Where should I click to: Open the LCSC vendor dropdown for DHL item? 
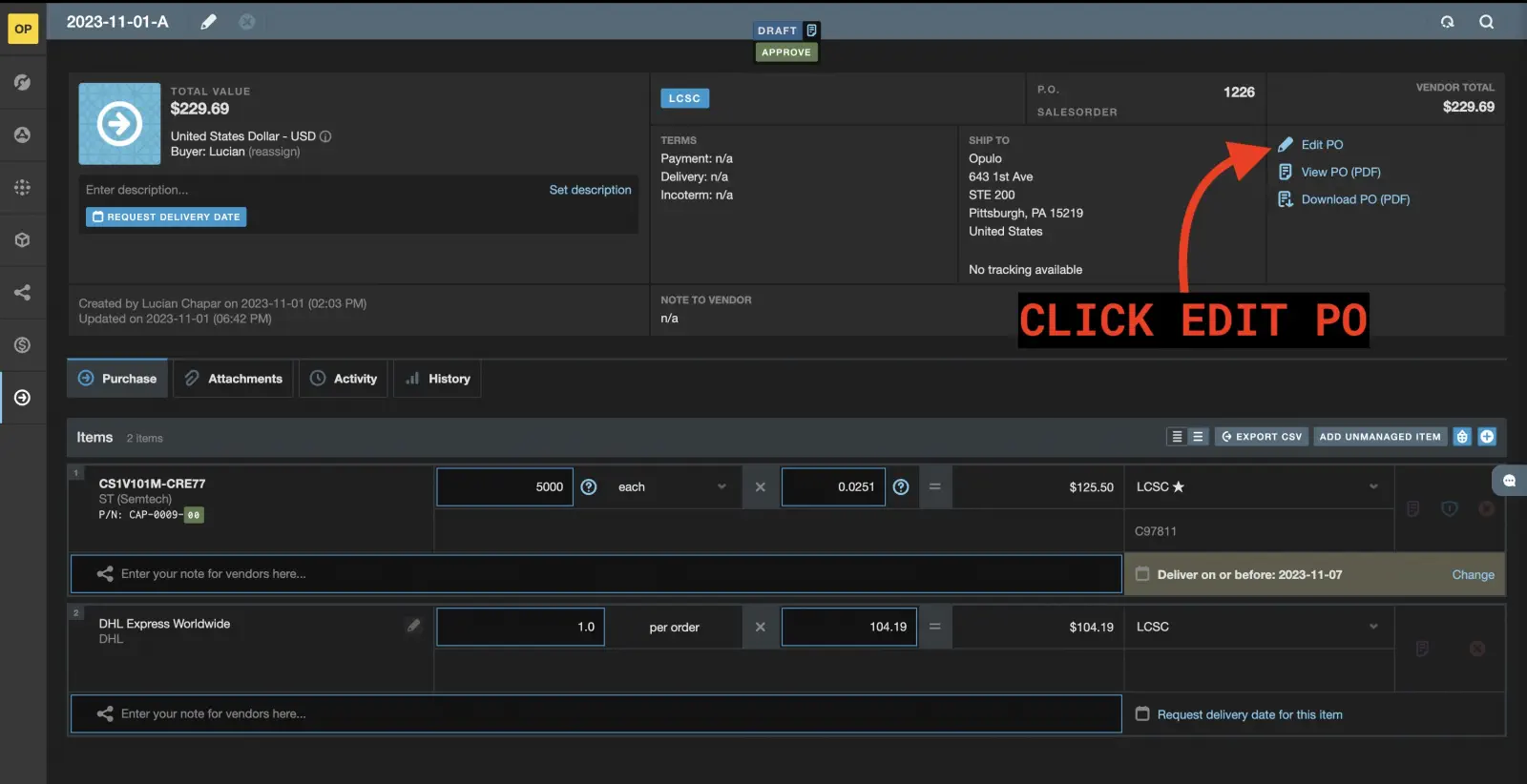click(x=1257, y=627)
